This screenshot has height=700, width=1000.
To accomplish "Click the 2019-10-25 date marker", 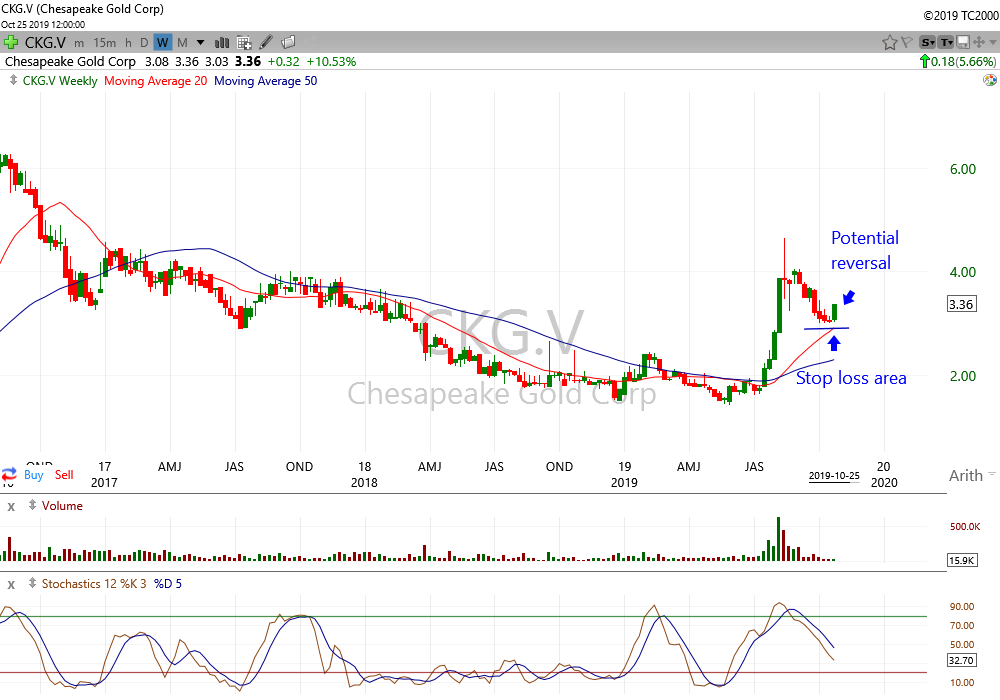I will coord(834,476).
